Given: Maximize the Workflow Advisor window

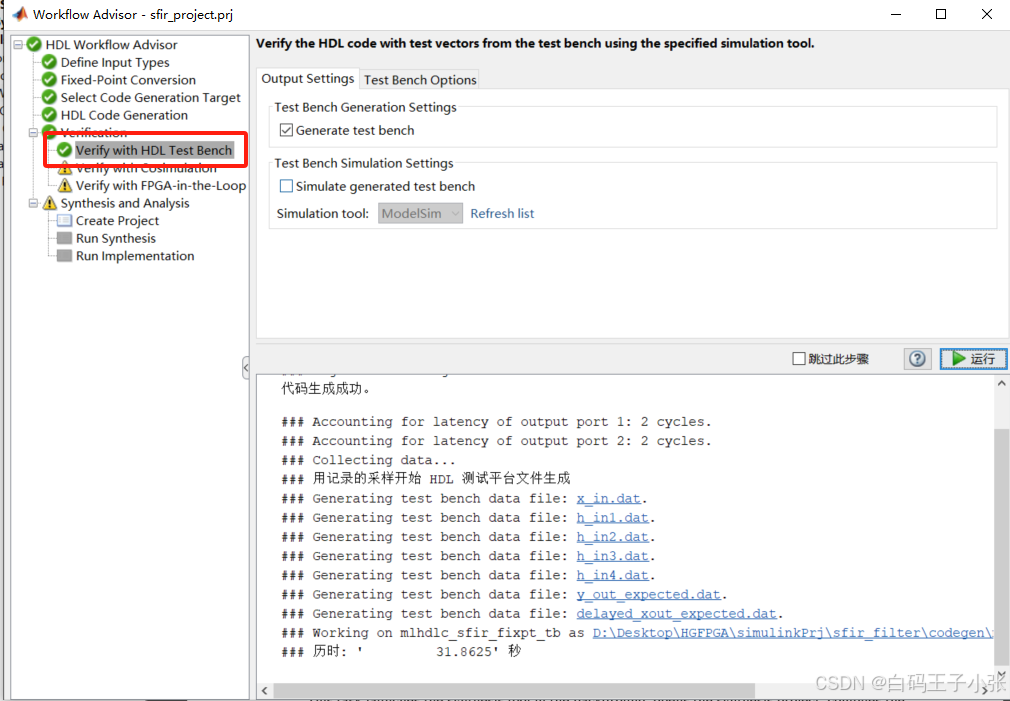Looking at the screenshot, I should [x=941, y=14].
